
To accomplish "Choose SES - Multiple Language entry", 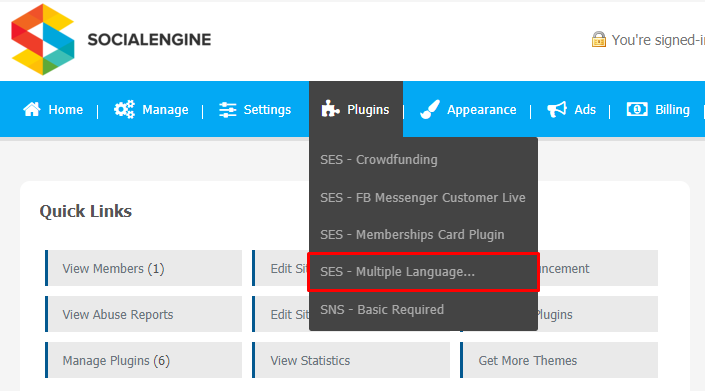I will (x=423, y=272).
